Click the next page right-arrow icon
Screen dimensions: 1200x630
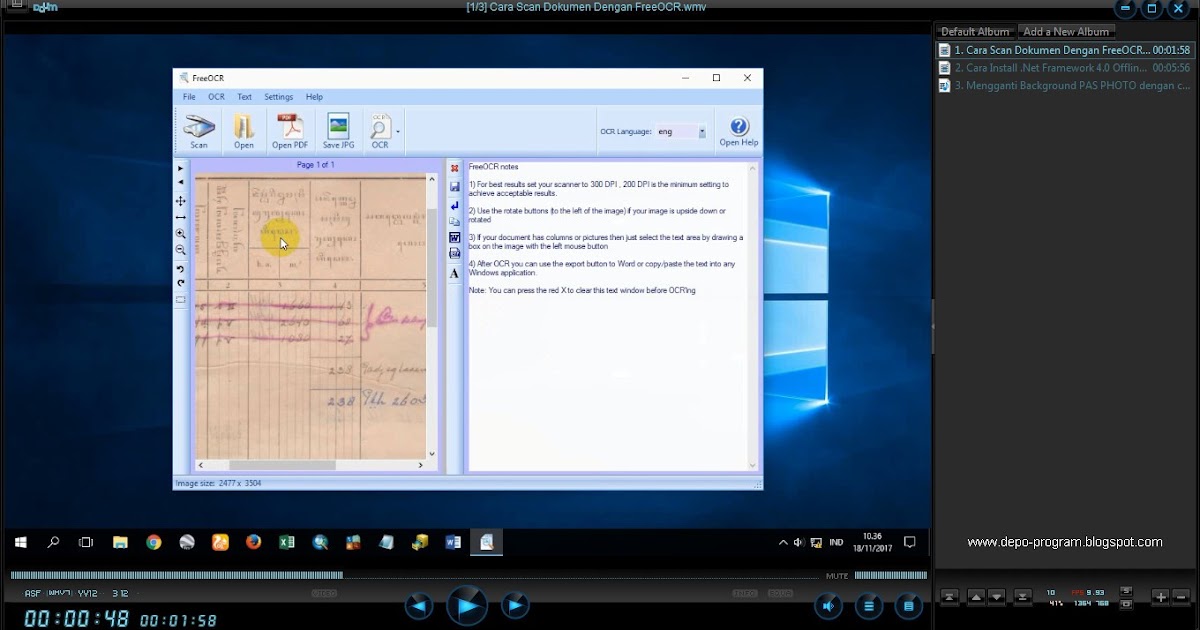(181, 168)
